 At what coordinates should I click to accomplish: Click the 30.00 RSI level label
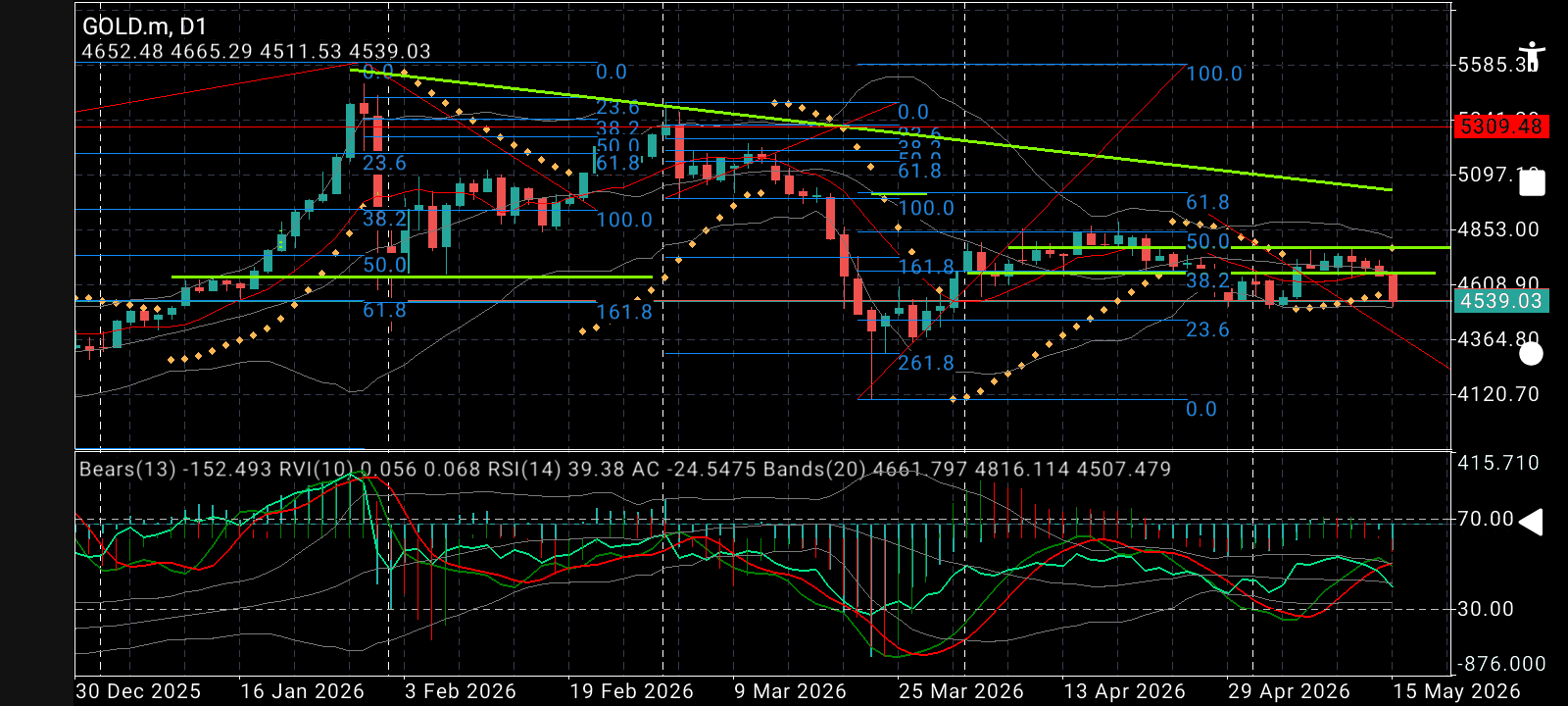coord(1486,609)
